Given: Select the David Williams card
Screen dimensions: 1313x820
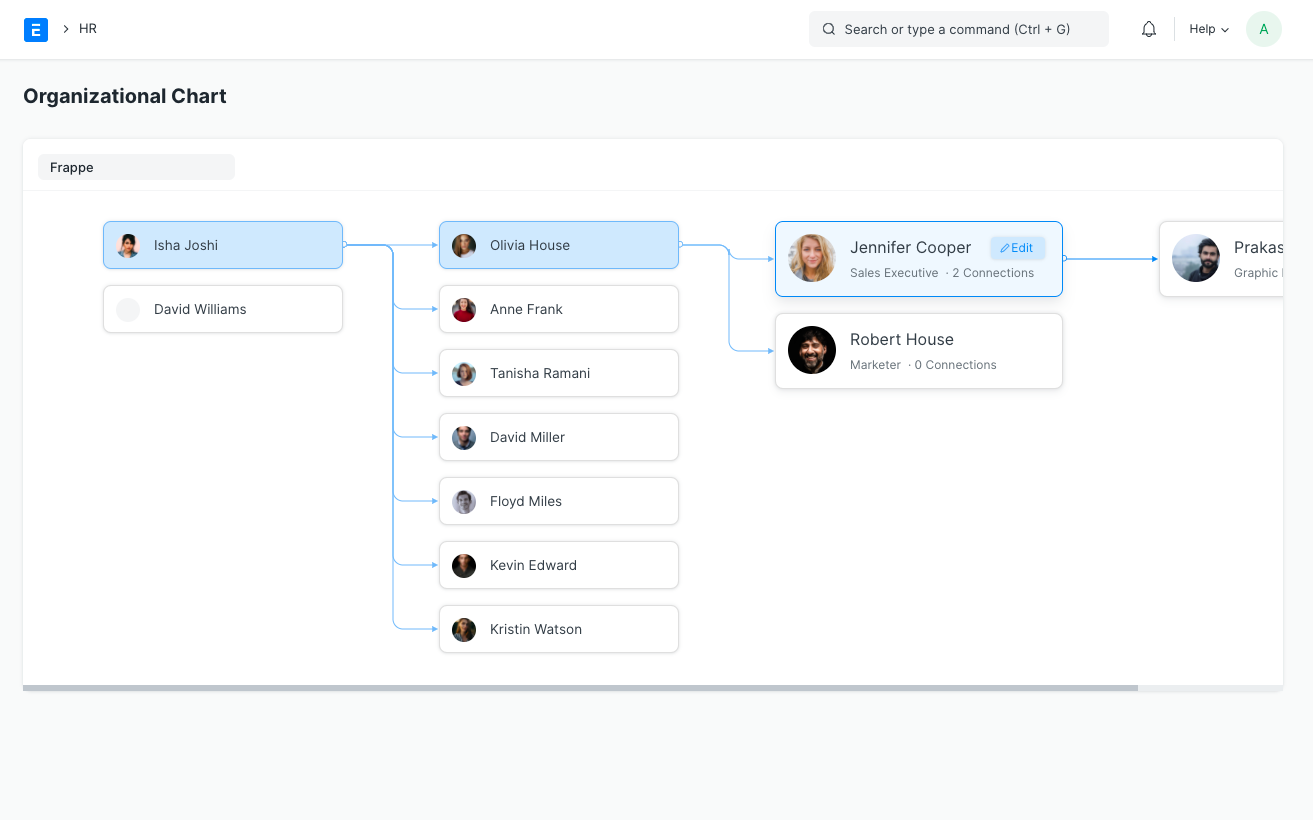Looking at the screenshot, I should tap(222, 309).
